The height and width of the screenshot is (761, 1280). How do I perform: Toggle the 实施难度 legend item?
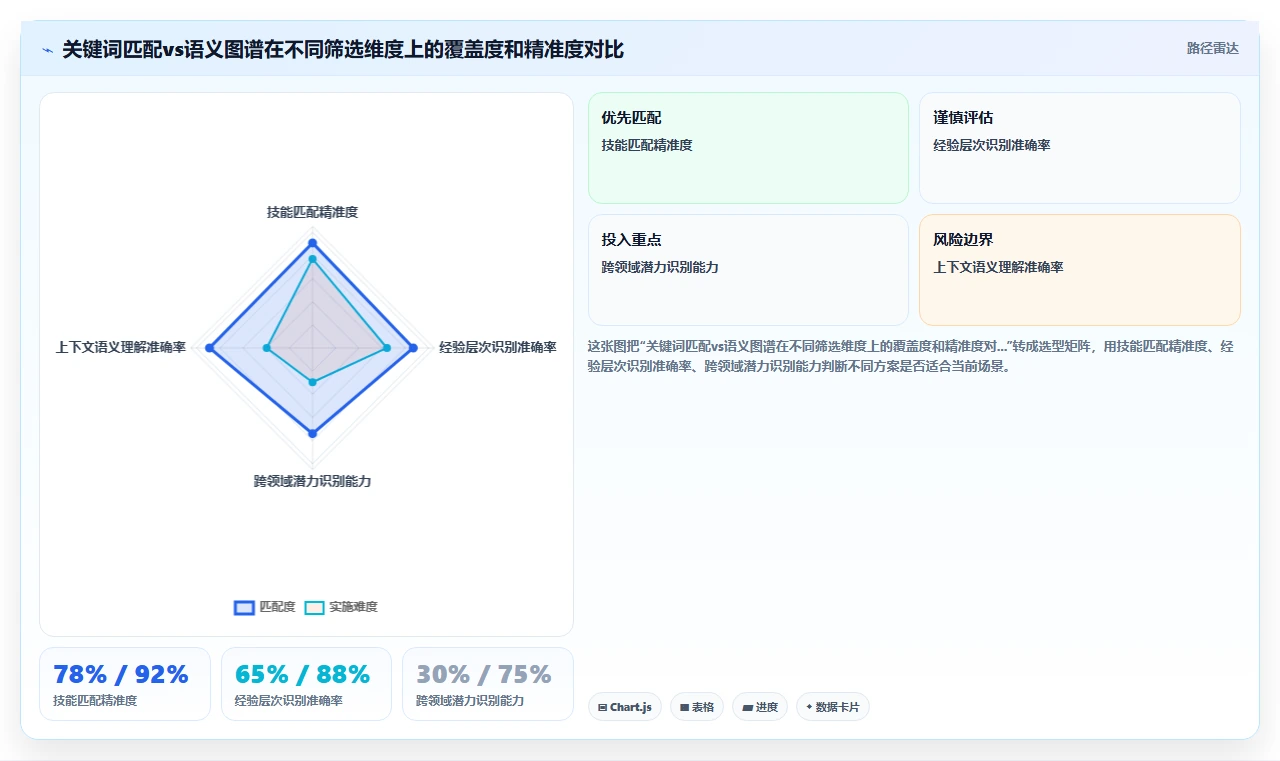(341, 607)
